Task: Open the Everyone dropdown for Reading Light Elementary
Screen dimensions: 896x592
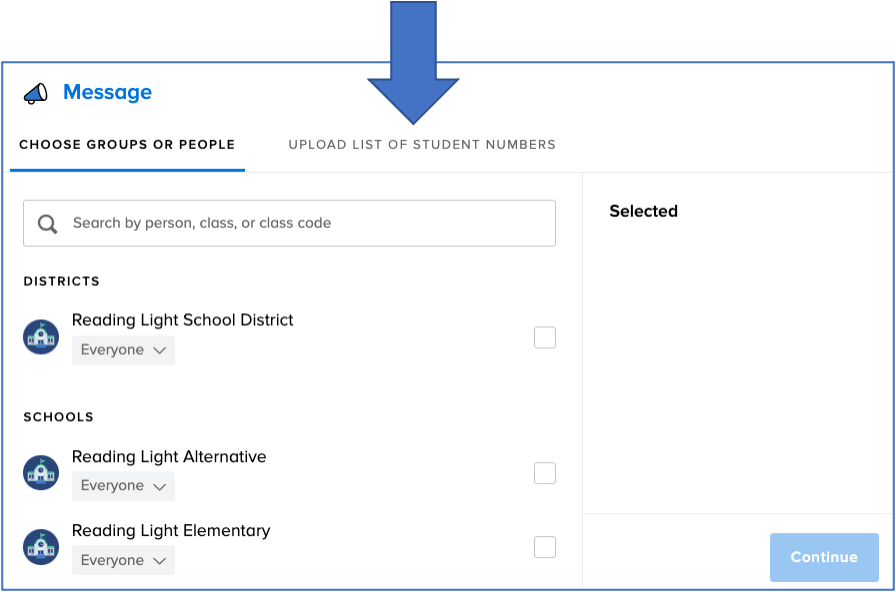Action: [x=123, y=560]
